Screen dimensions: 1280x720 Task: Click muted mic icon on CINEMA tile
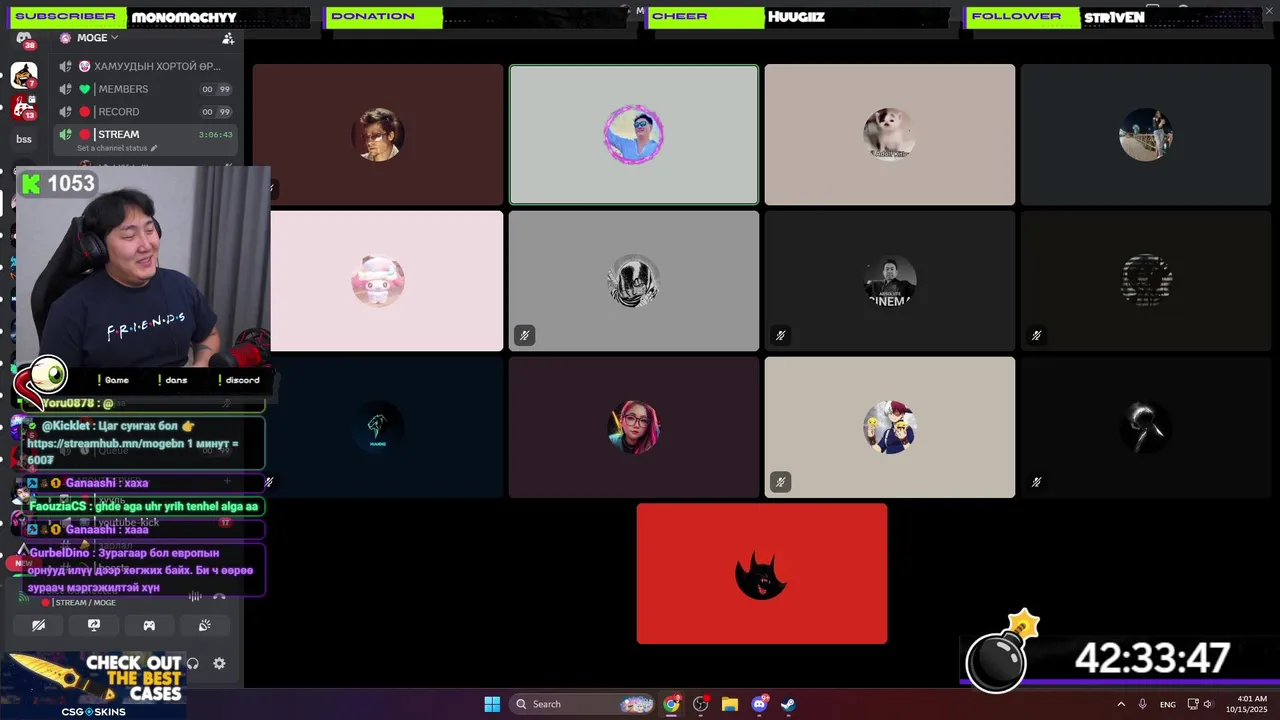(780, 335)
